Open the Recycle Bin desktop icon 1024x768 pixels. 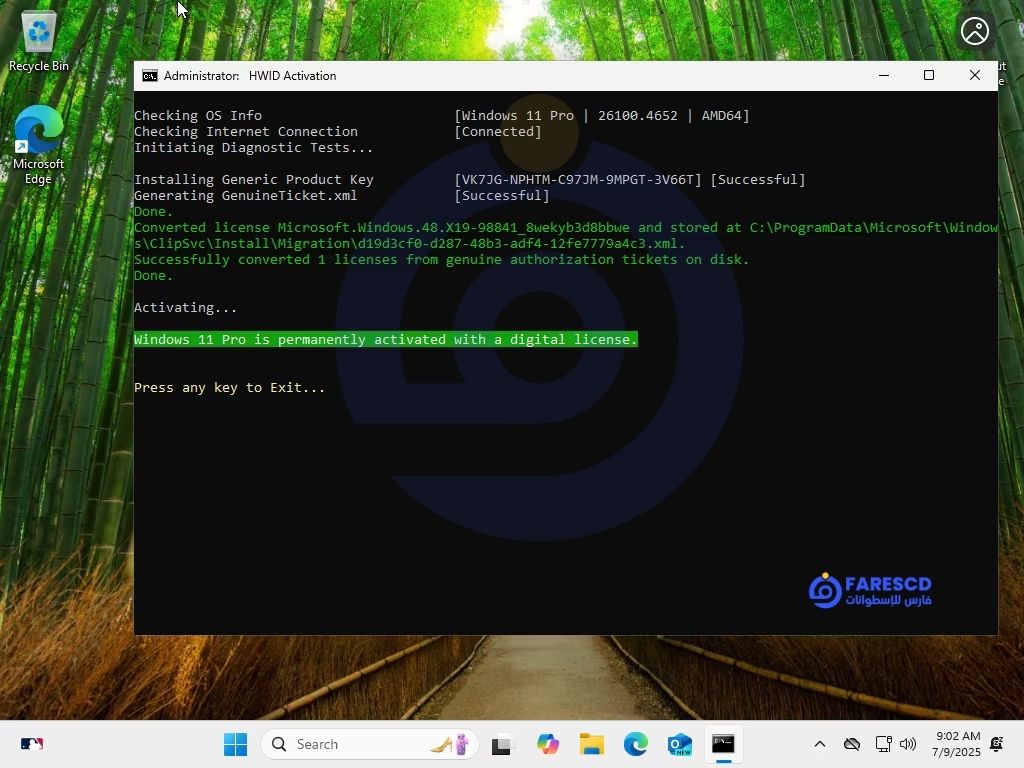[39, 42]
